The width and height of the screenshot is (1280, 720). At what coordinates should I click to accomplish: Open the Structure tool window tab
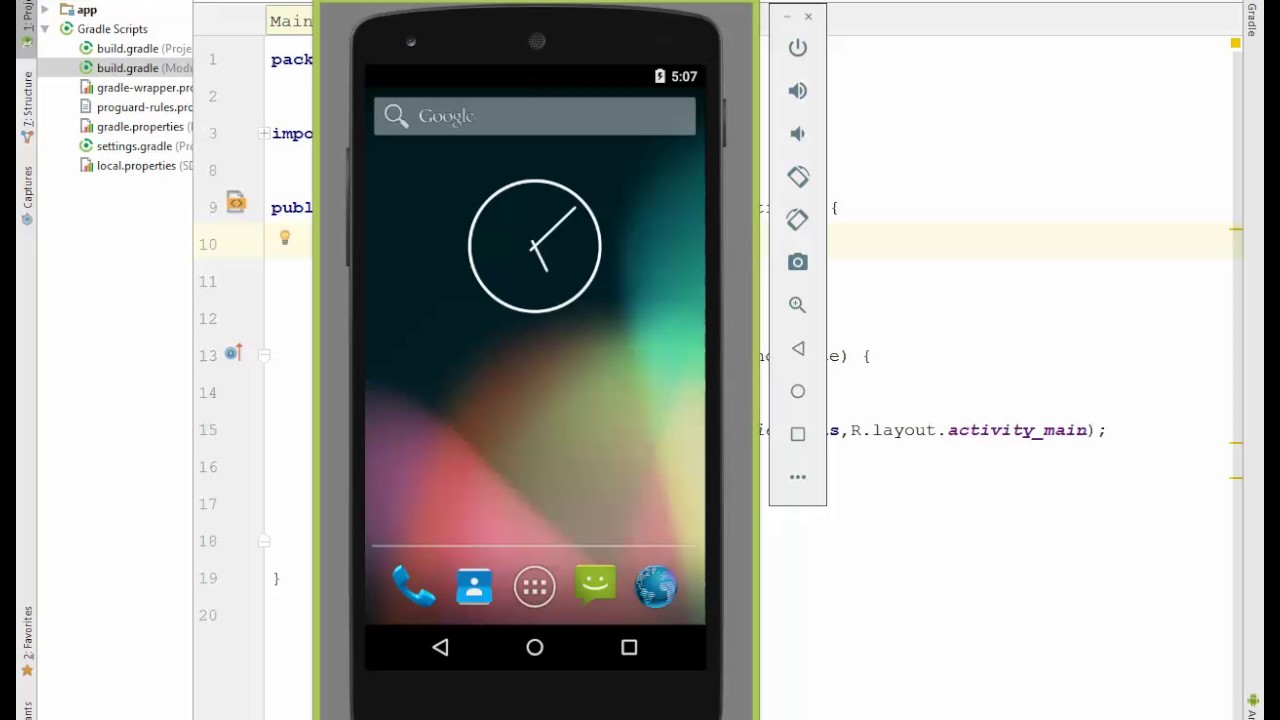click(x=27, y=108)
